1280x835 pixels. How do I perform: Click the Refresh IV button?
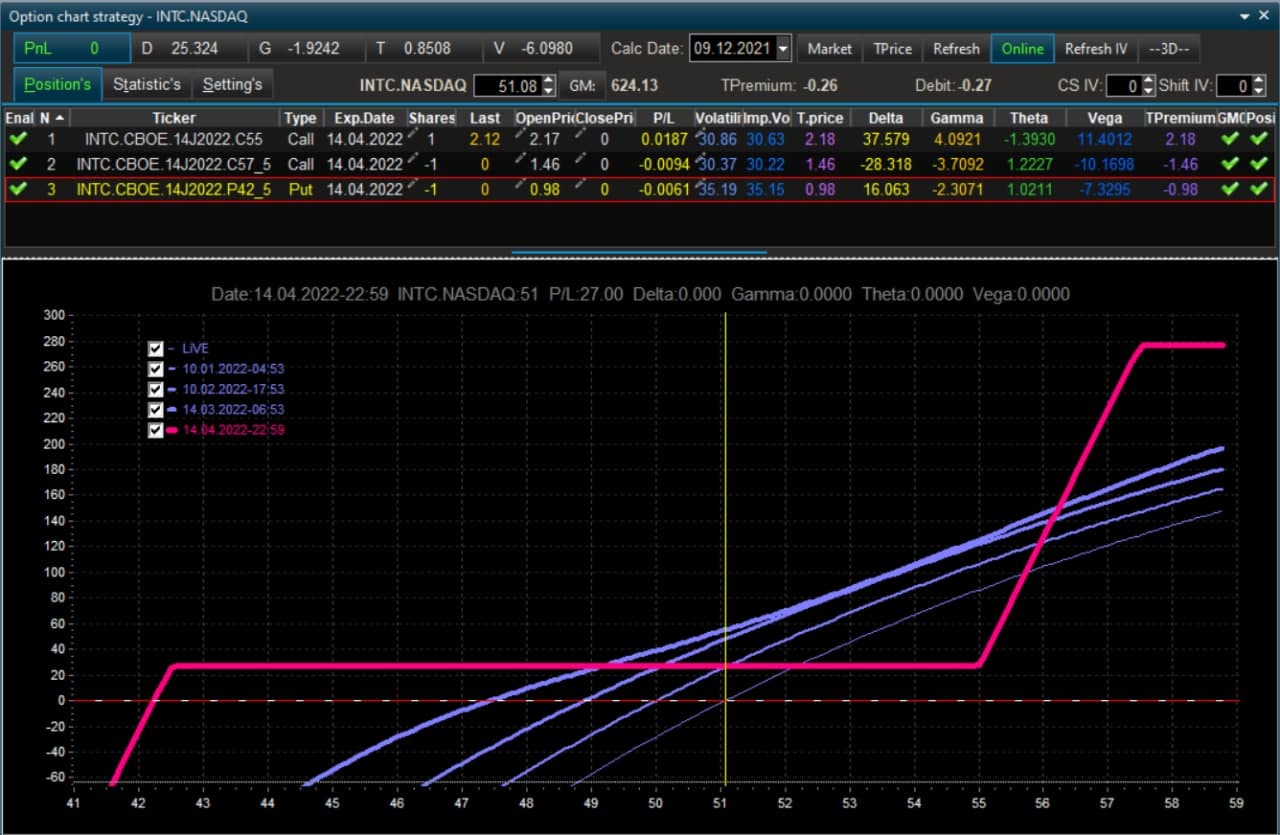1096,48
